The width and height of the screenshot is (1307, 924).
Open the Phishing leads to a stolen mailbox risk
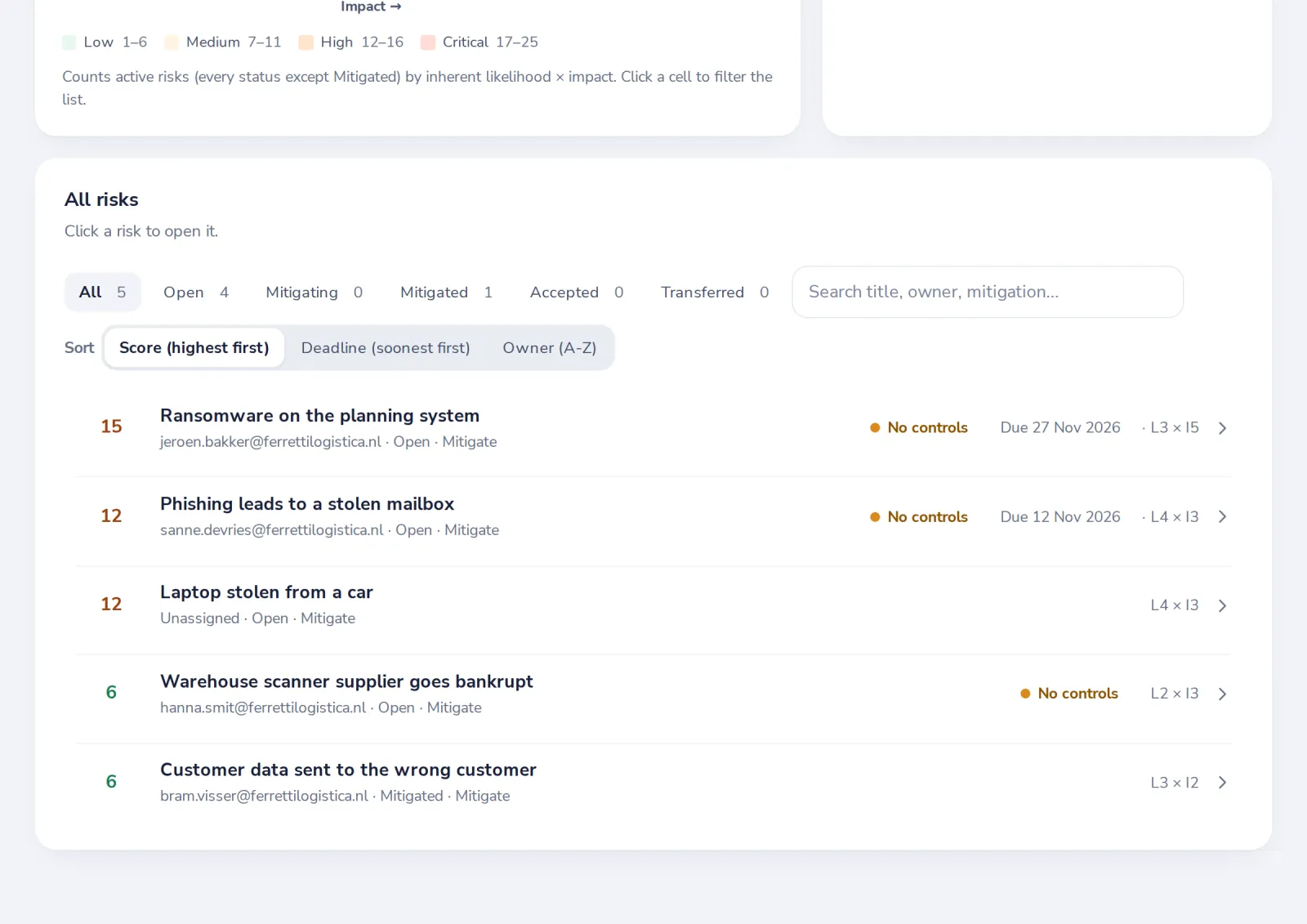pyautogui.click(x=653, y=516)
